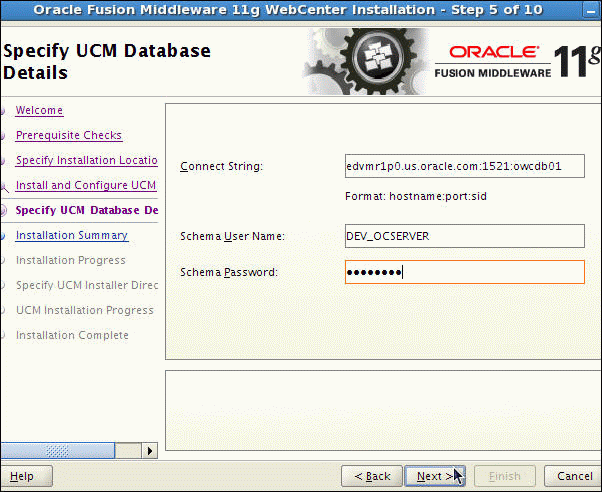602x492 pixels.
Task: Click the disabled Finish button
Action: (x=504, y=476)
